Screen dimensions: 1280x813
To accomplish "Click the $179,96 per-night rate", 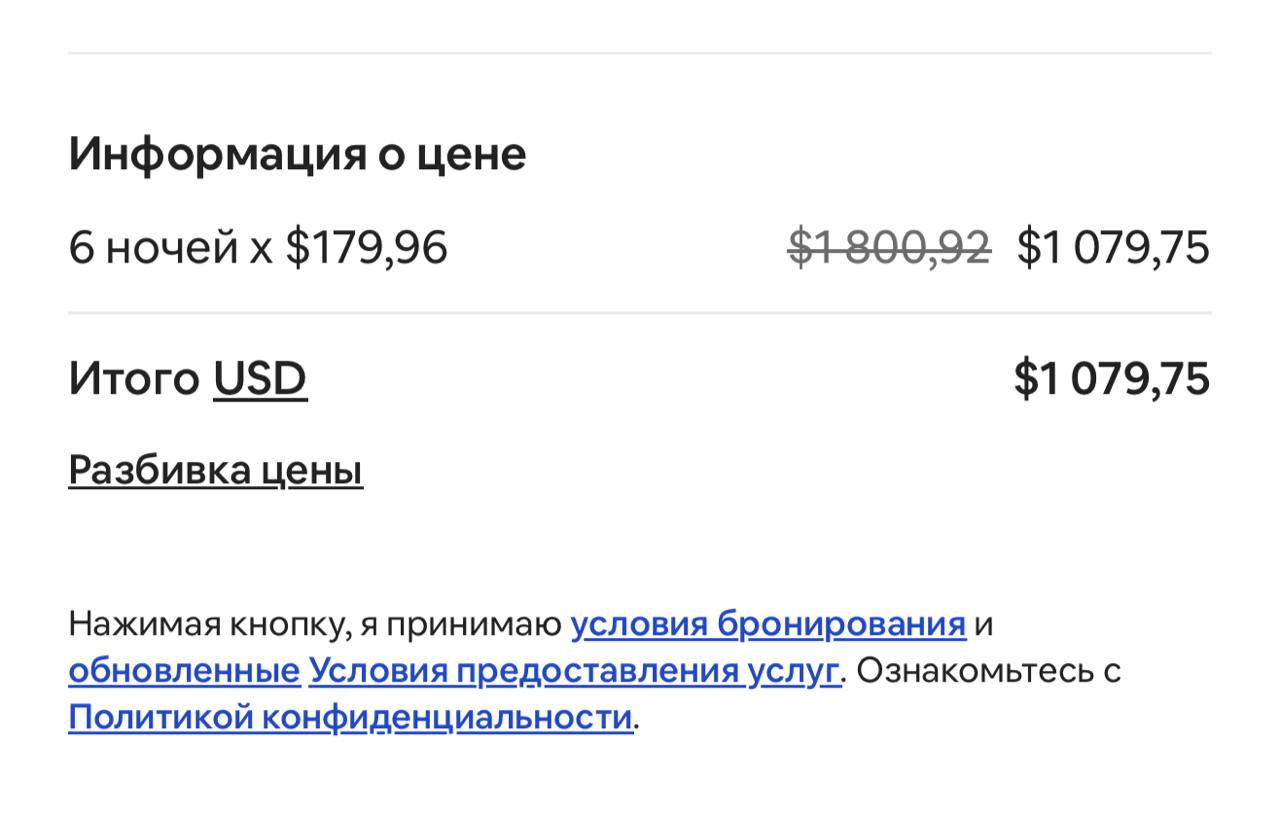I will 366,247.
